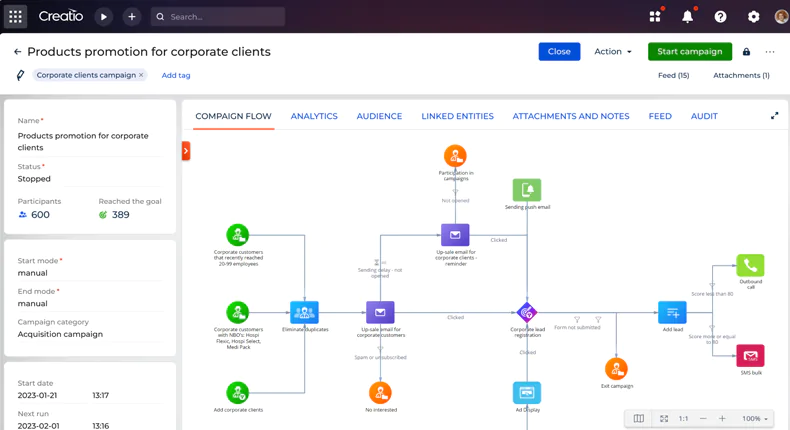Image resolution: width=790 pixels, height=430 pixels.
Task: Open the app launcher grid icon
Action: click(x=16, y=17)
